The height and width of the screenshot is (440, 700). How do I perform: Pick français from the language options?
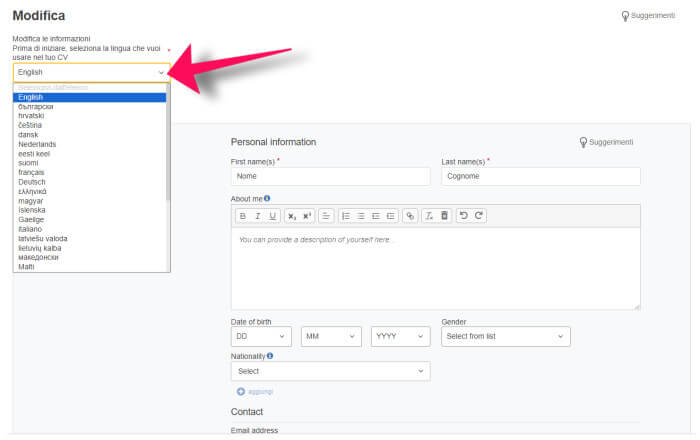(x=31, y=172)
